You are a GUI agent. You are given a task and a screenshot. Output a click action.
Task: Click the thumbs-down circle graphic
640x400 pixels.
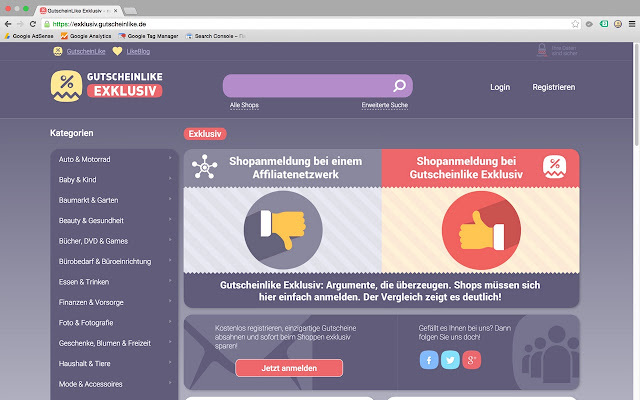(283, 230)
